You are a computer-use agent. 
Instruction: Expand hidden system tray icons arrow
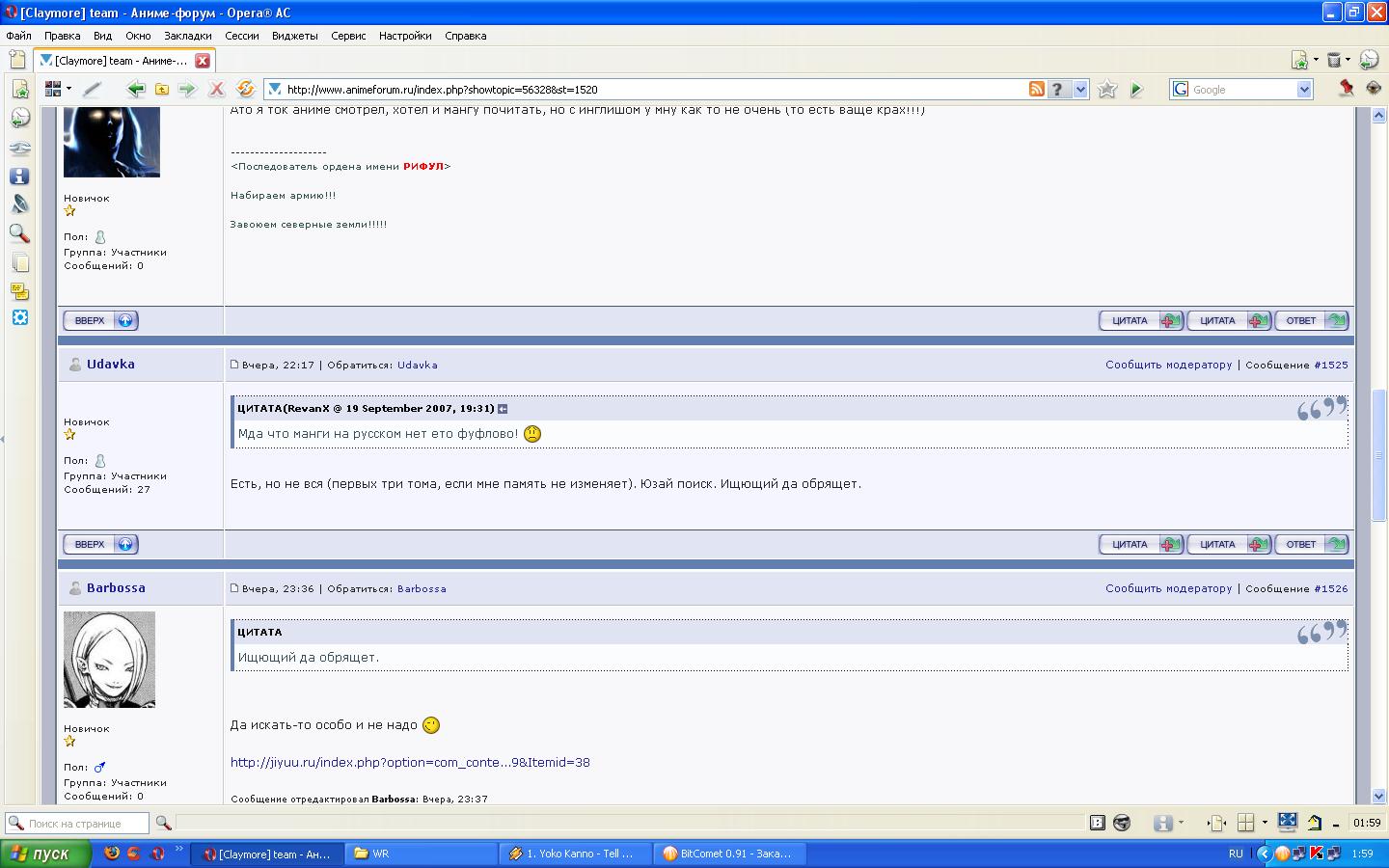coord(1264,854)
